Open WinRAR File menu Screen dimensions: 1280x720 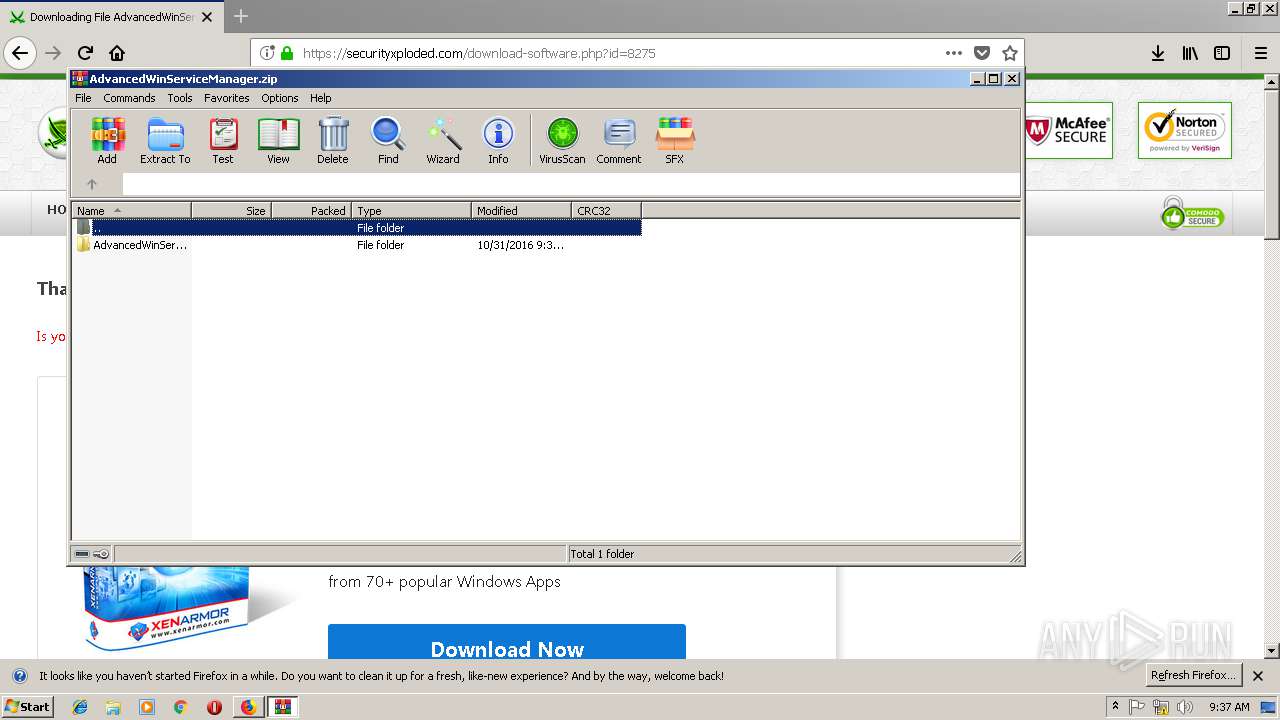pos(83,98)
